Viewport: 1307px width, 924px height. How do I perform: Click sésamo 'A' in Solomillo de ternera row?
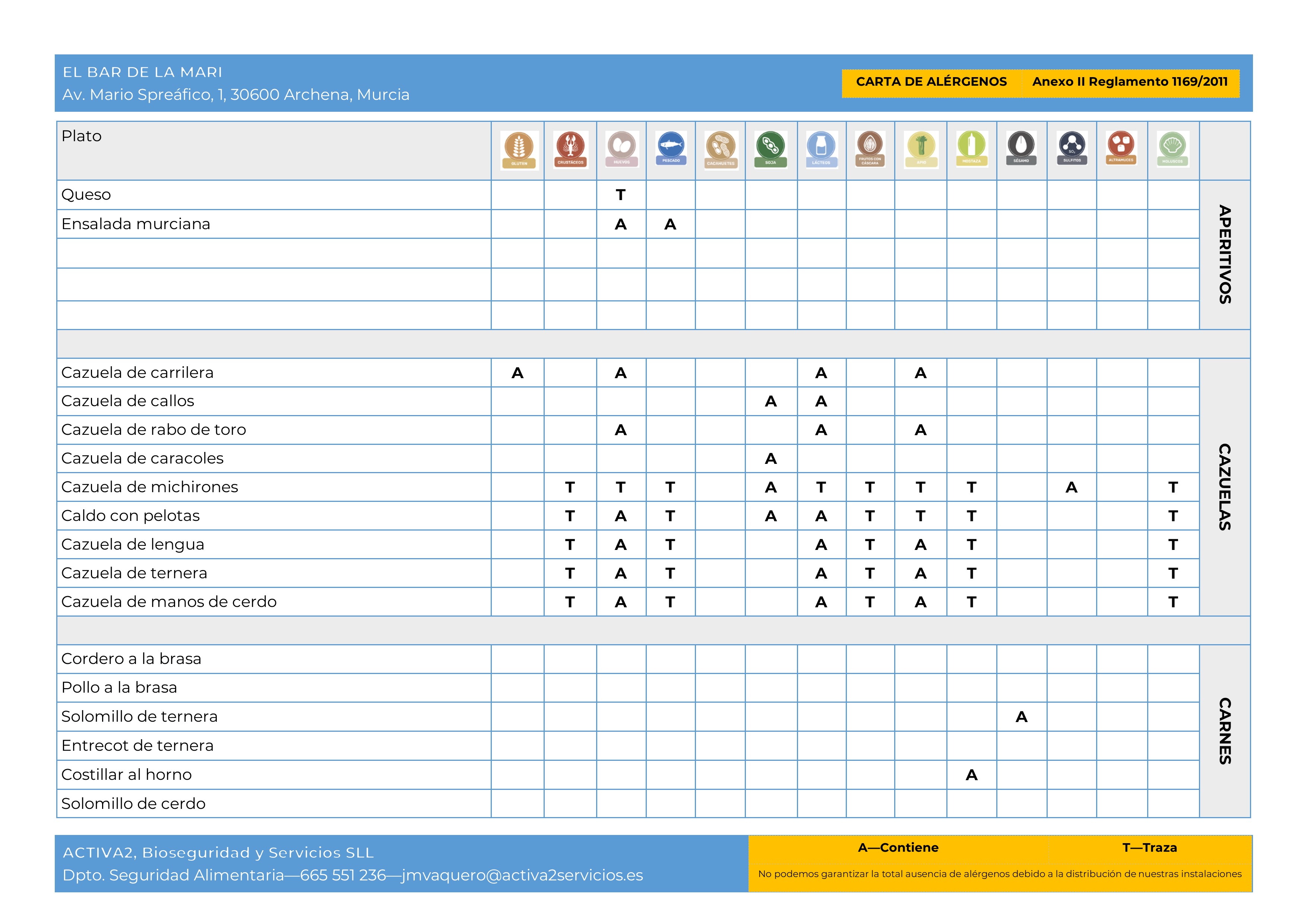pyautogui.click(x=1021, y=717)
